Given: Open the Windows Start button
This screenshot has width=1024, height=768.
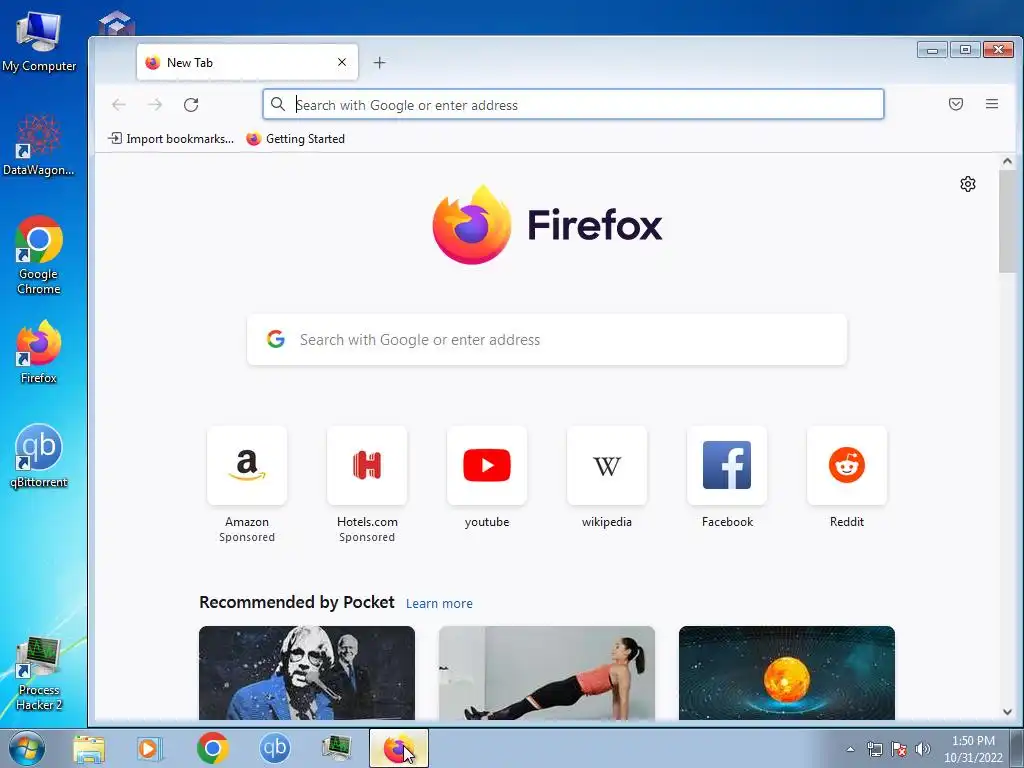Looking at the screenshot, I should (27, 748).
